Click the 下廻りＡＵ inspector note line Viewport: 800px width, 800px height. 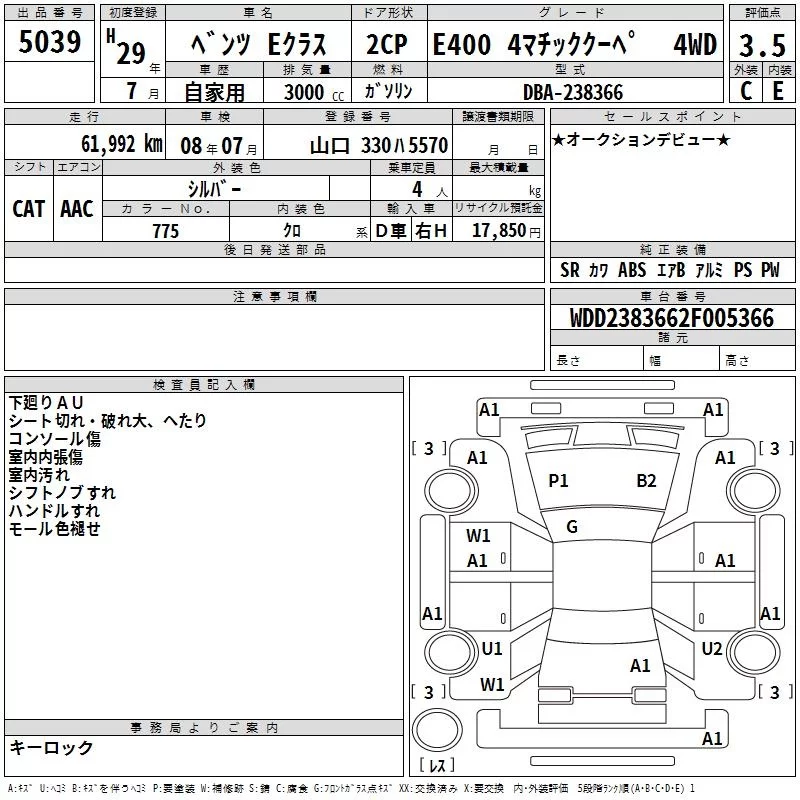47,402
